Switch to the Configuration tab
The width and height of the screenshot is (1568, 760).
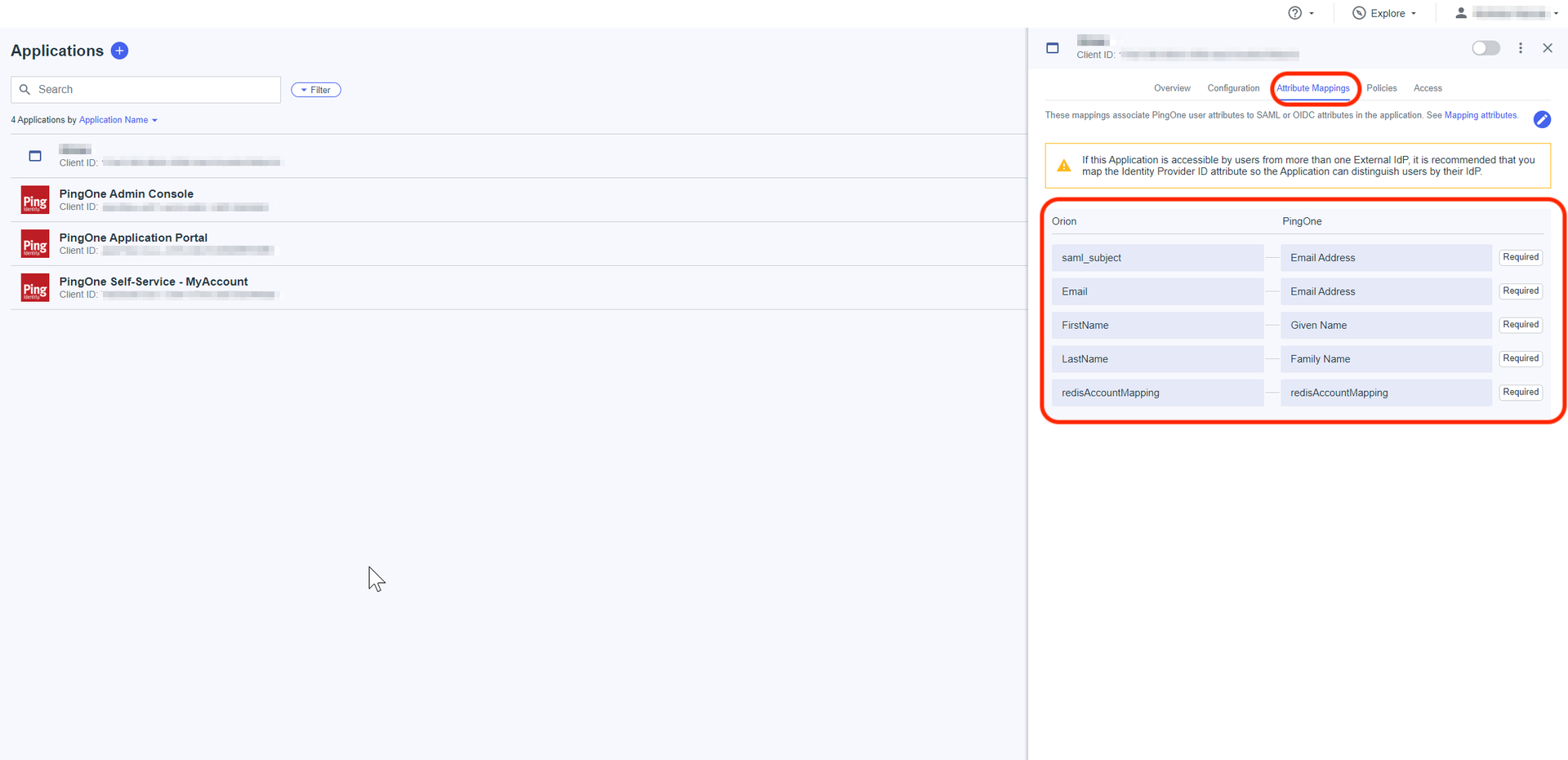point(1233,88)
